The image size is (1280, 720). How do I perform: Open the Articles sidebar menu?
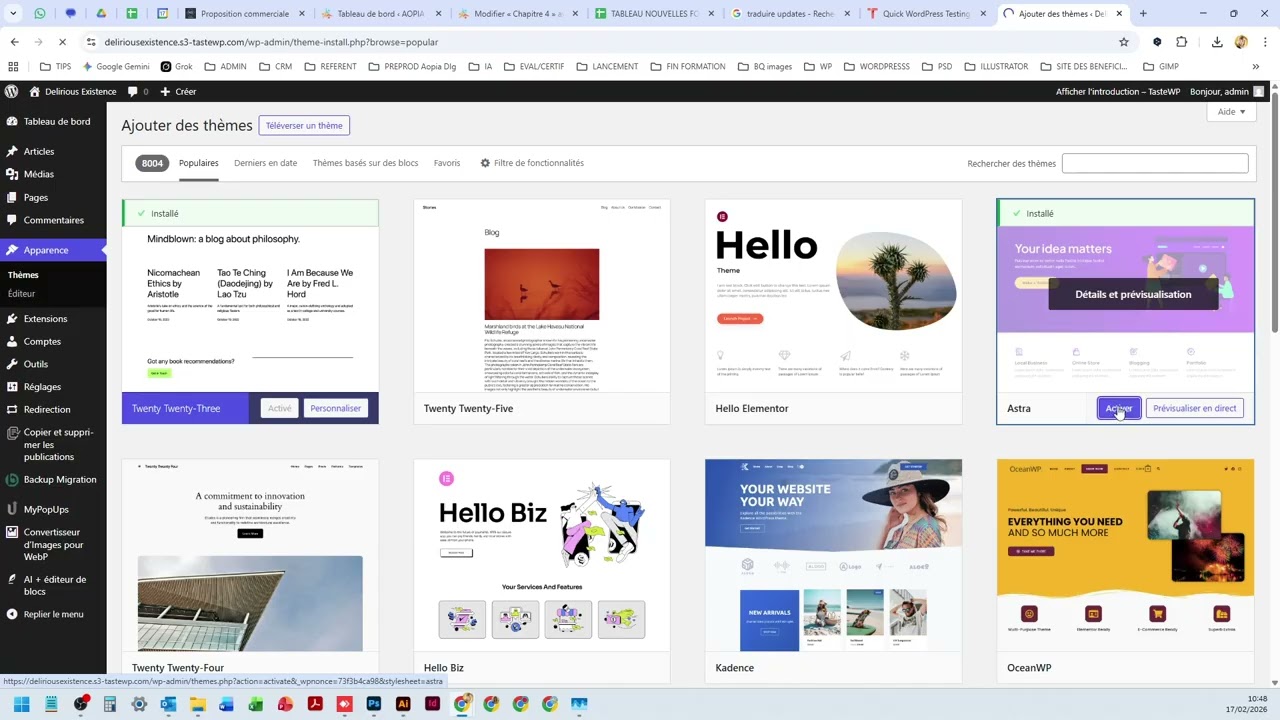click(x=53, y=151)
